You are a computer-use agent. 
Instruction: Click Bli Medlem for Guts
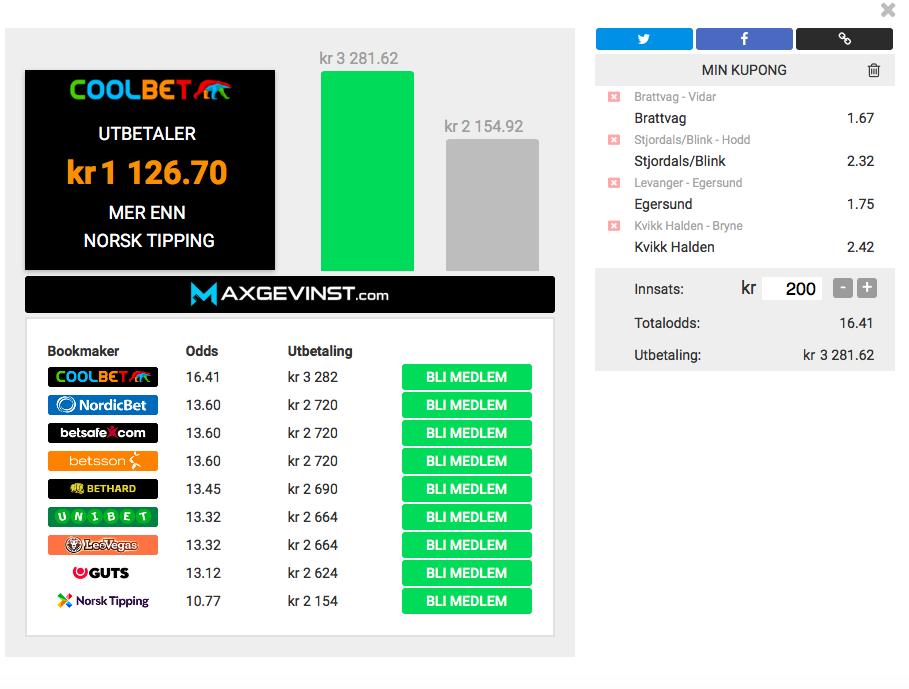pyautogui.click(x=467, y=573)
